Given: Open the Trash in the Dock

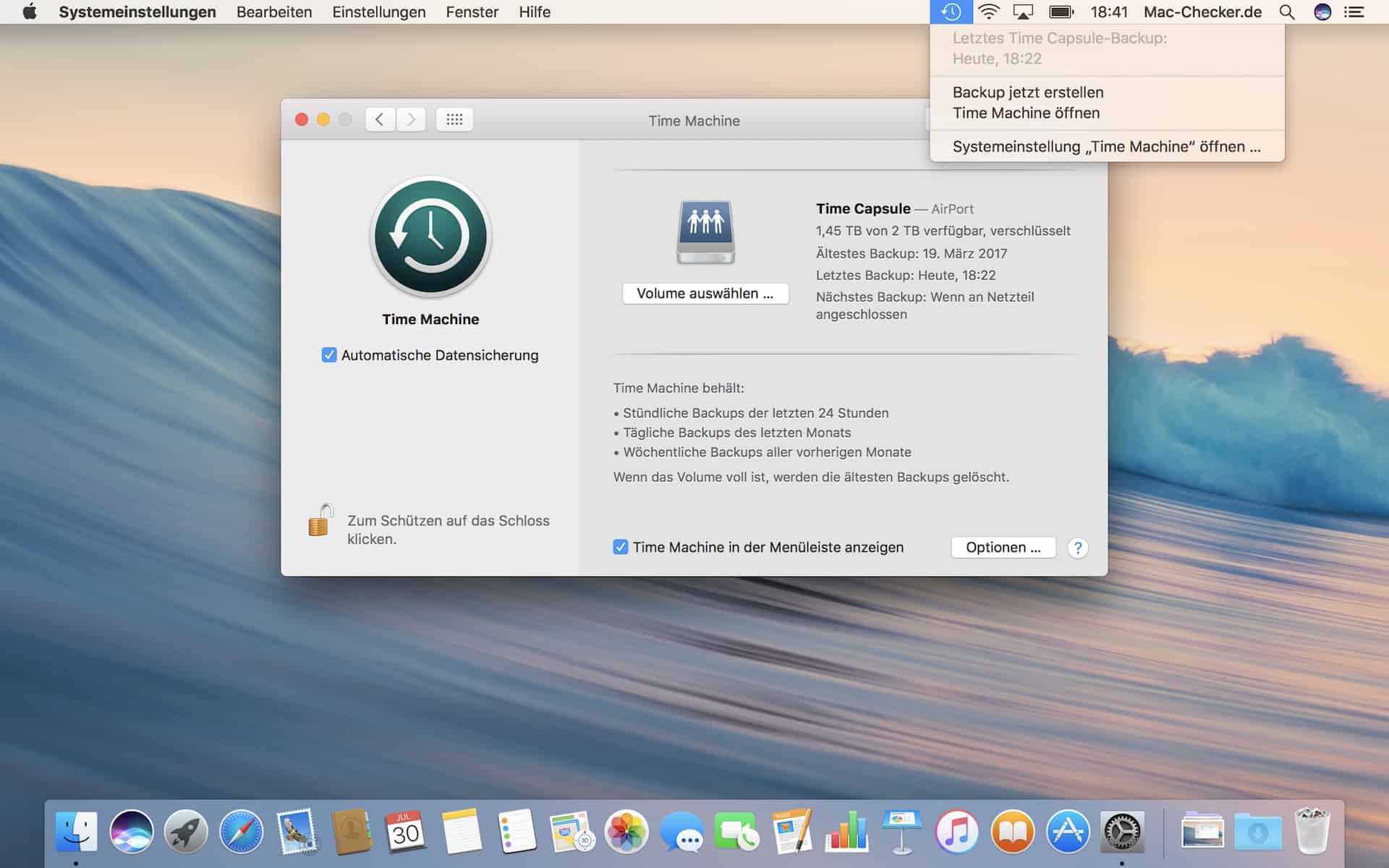Looking at the screenshot, I should pyautogui.click(x=1312, y=831).
